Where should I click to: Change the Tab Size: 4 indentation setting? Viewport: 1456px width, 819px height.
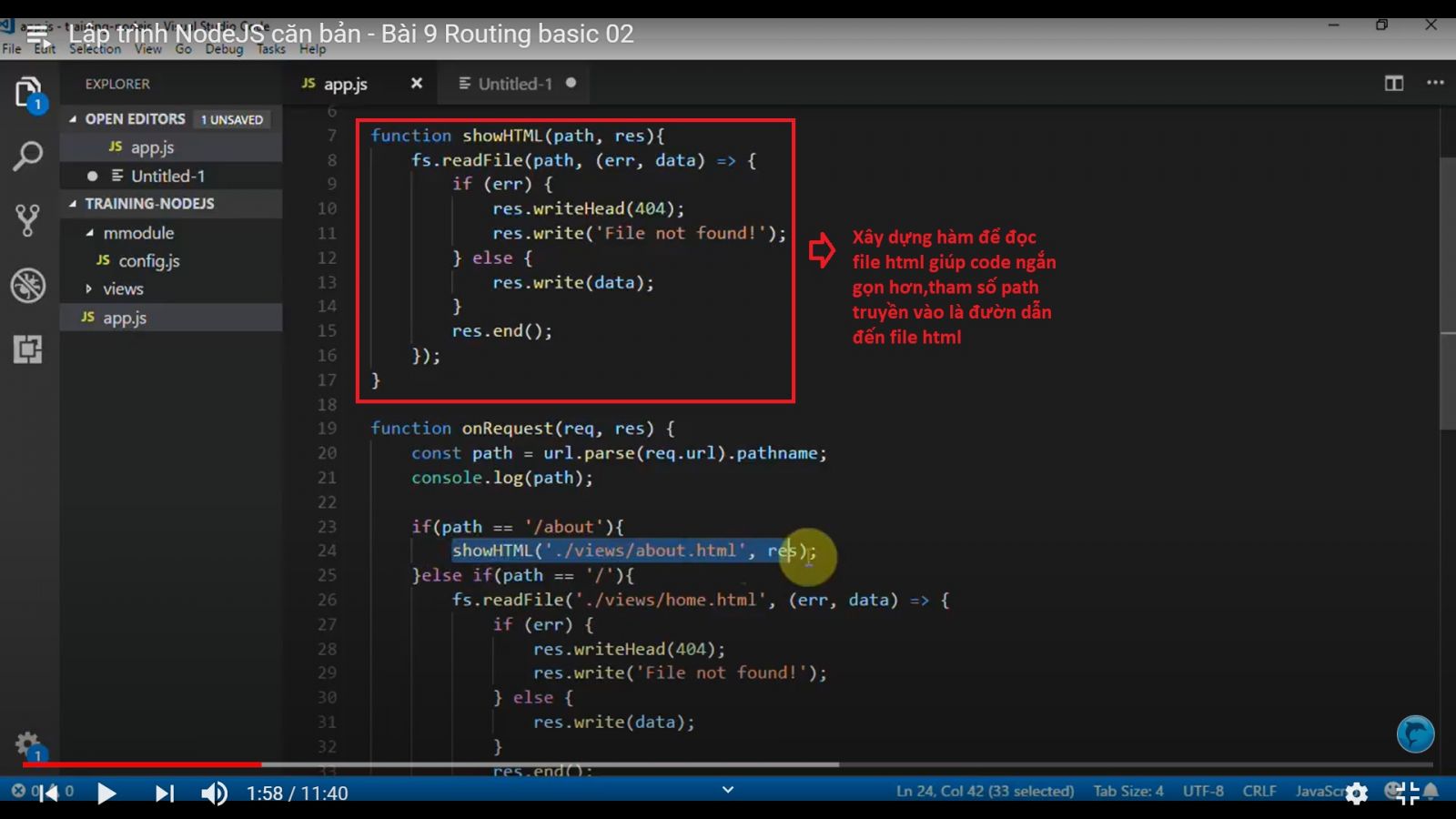point(1128,791)
